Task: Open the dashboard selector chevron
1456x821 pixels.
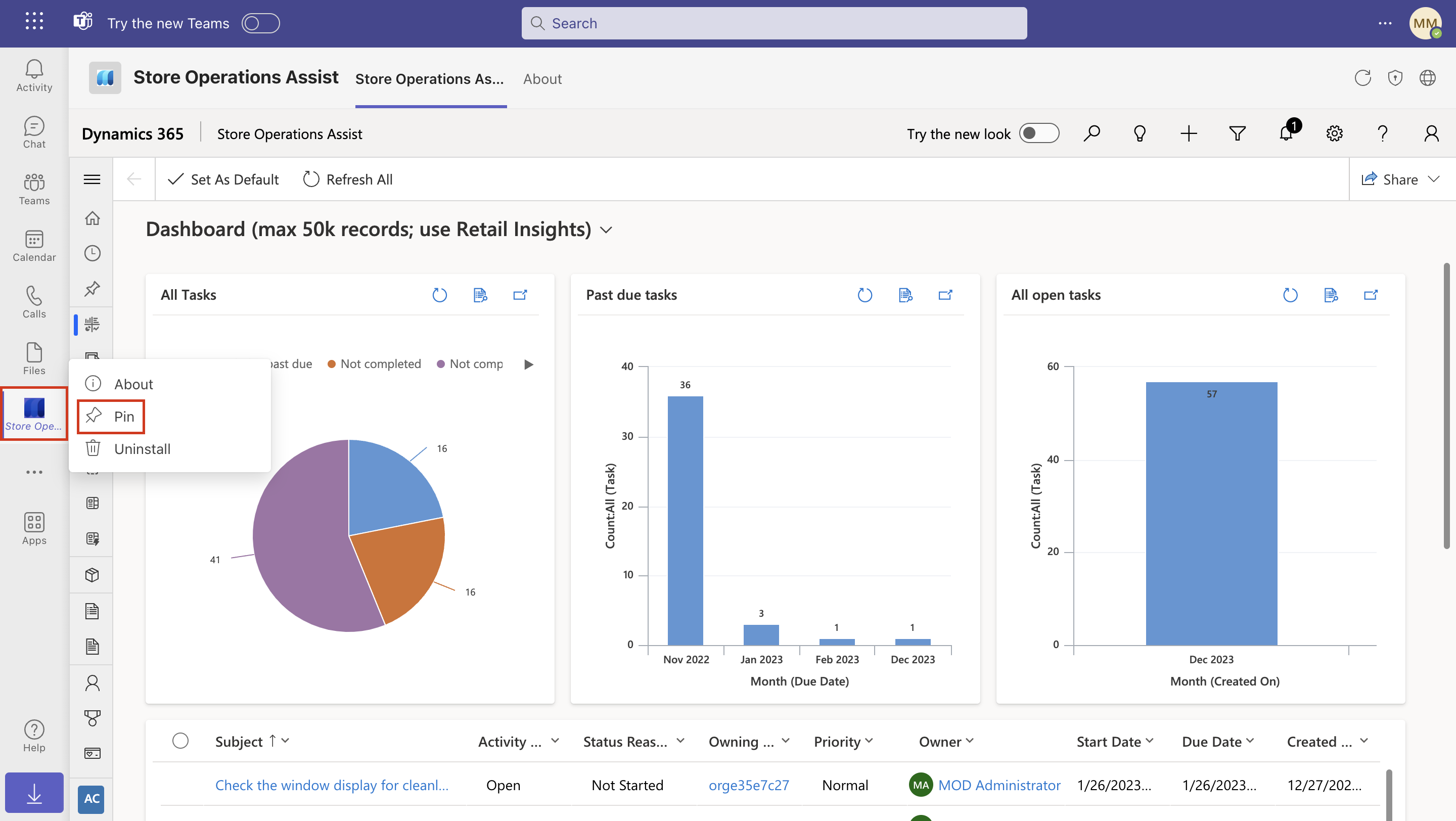Action: click(x=606, y=230)
